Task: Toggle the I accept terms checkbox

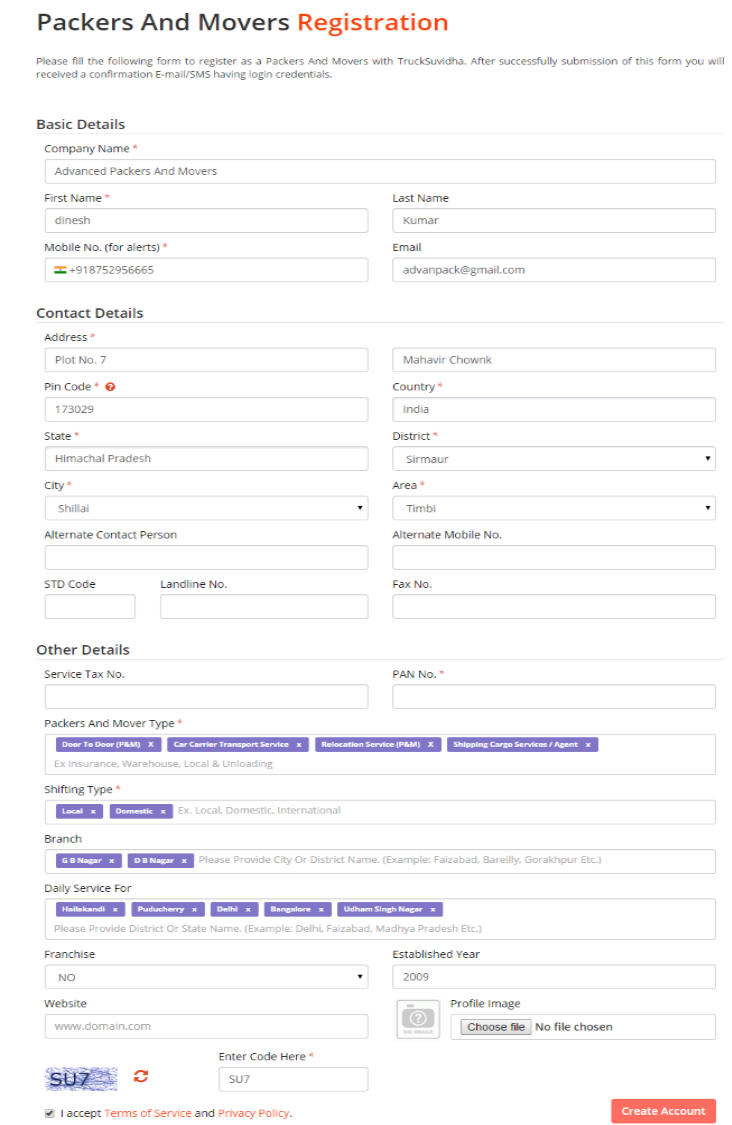Action: click(49, 1113)
